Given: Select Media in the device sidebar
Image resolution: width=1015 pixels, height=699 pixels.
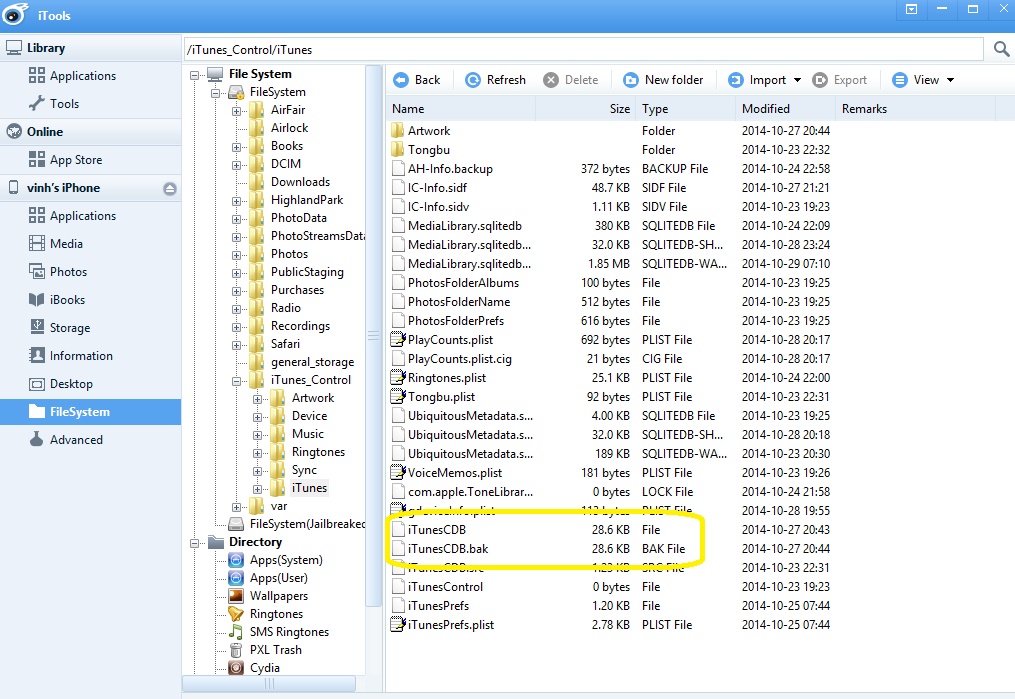Looking at the screenshot, I should click(66, 244).
